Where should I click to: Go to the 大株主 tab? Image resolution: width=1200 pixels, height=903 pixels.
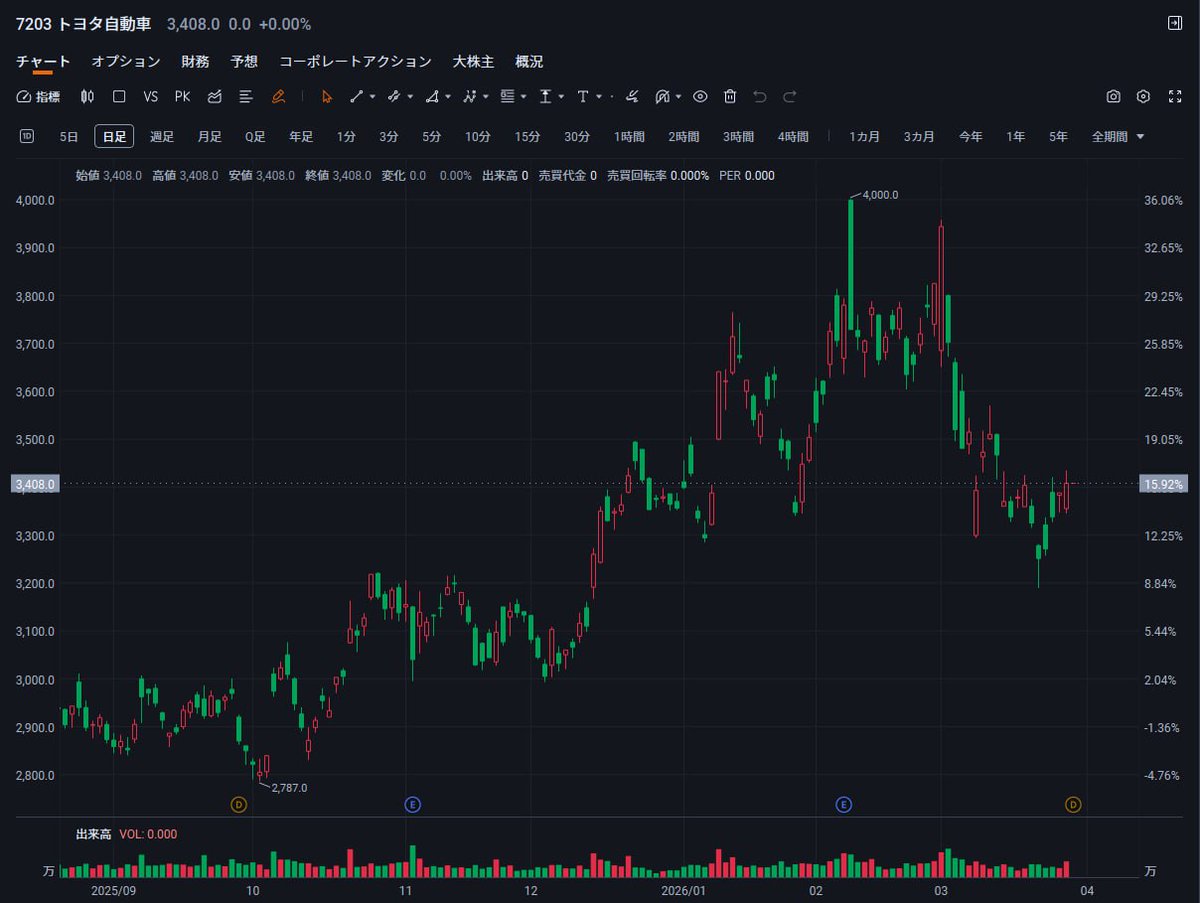[473, 62]
